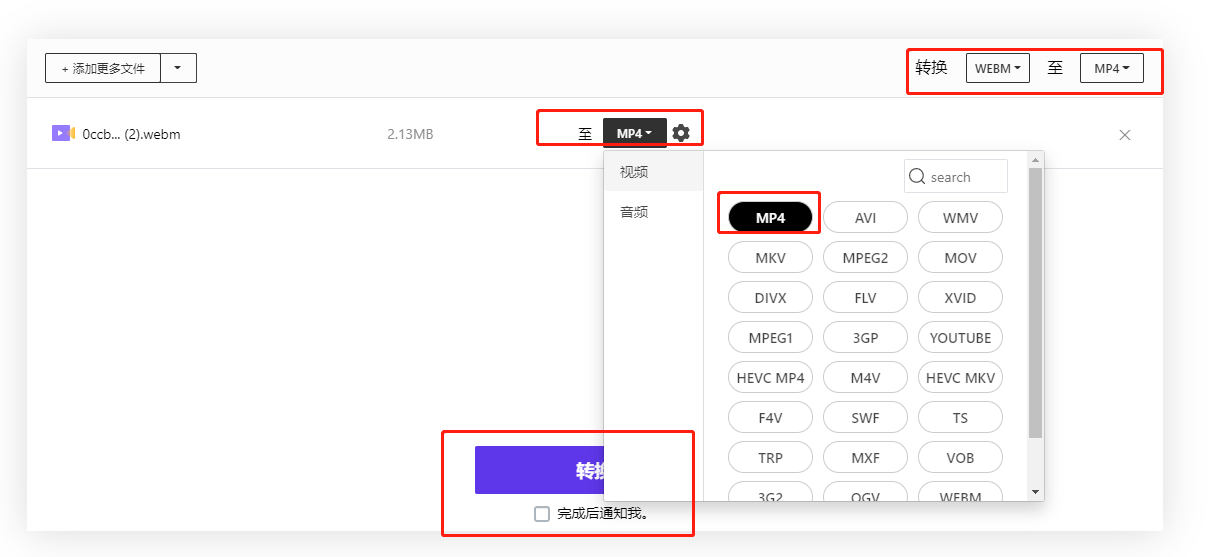Collapse the dark MP4 dropdown for the file
Viewport: 1224px width, 557px height.
coord(634,133)
